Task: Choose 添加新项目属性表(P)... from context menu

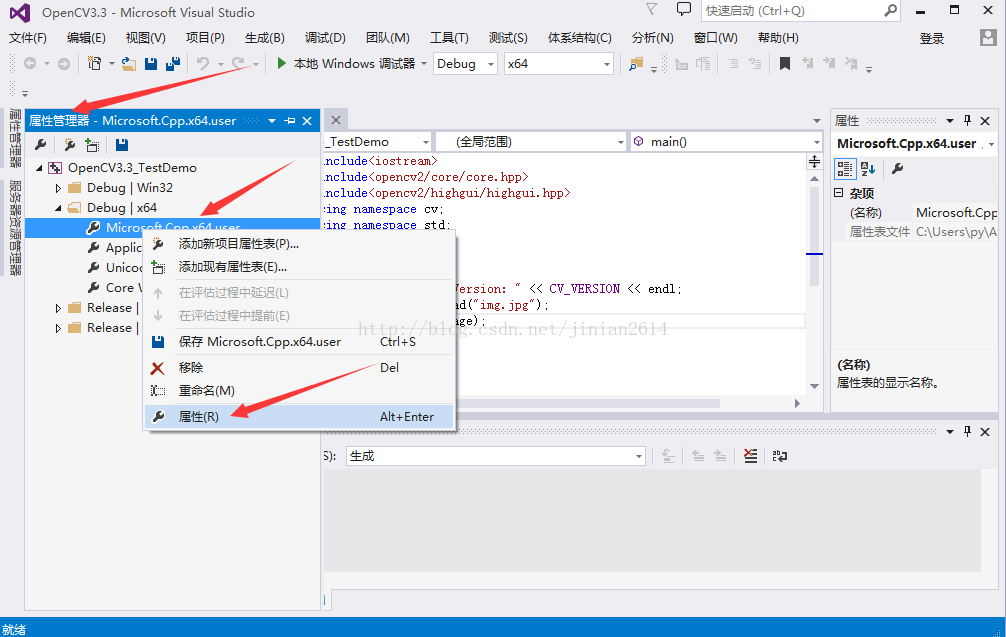Action: click(x=299, y=244)
